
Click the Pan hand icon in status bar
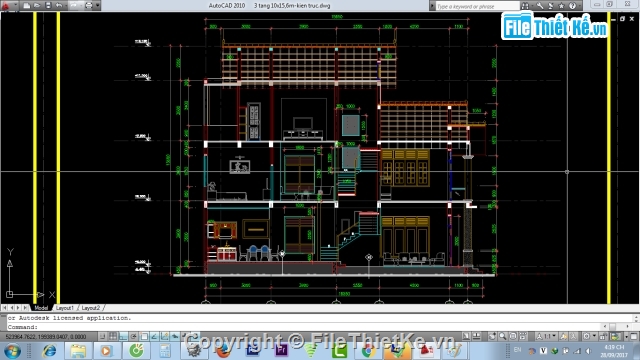pos(492,336)
